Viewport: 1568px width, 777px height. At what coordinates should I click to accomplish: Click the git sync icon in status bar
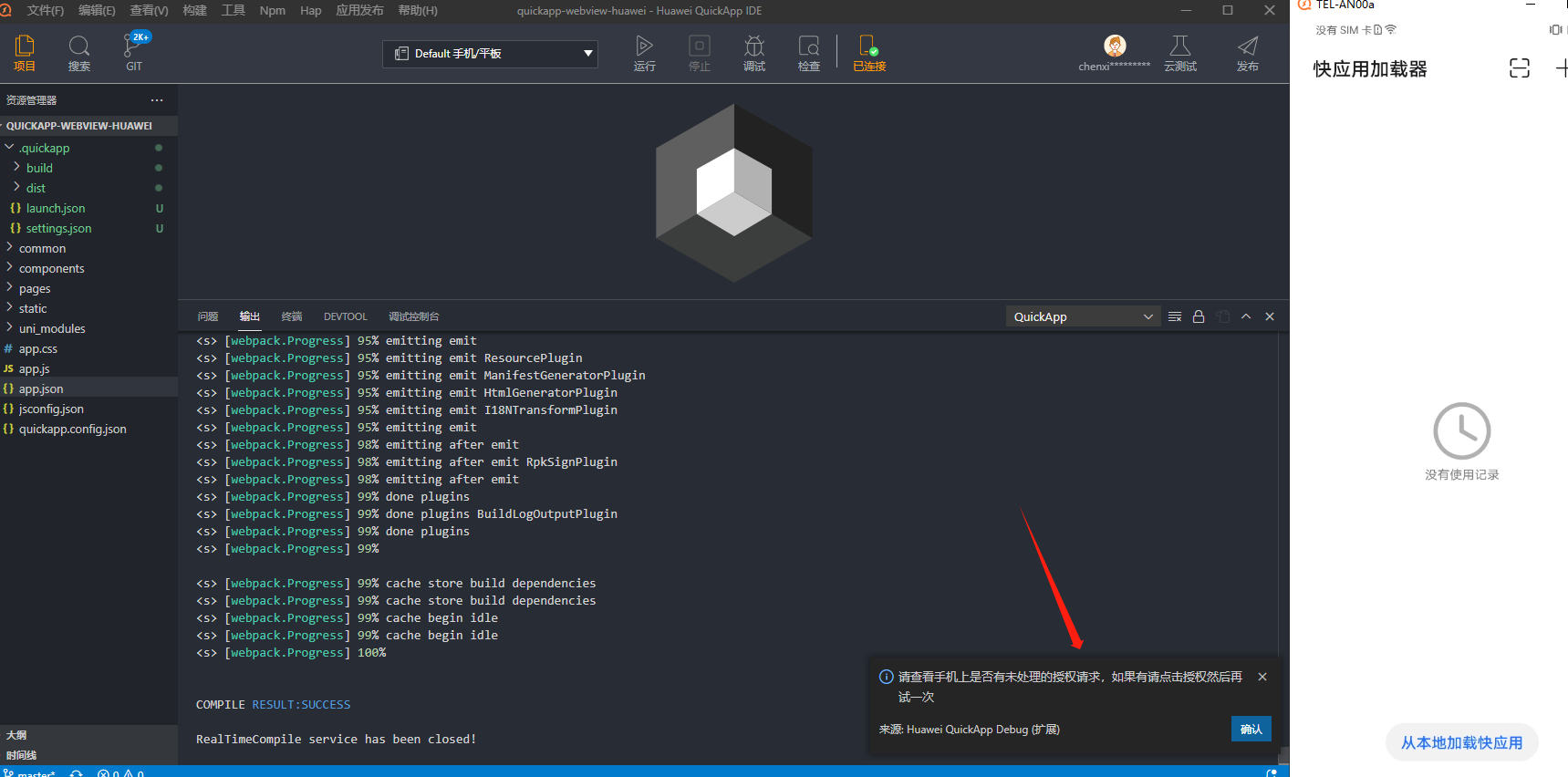tap(77, 772)
